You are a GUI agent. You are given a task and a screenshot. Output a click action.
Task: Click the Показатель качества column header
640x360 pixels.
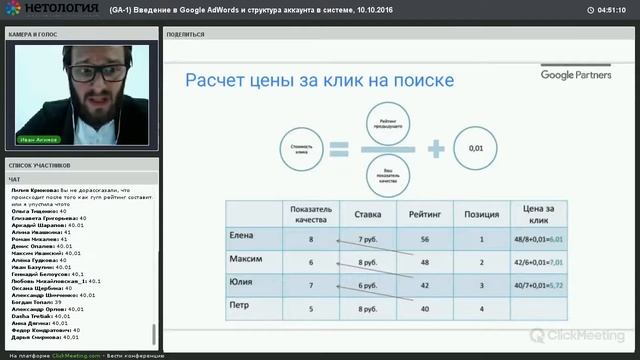(311, 214)
